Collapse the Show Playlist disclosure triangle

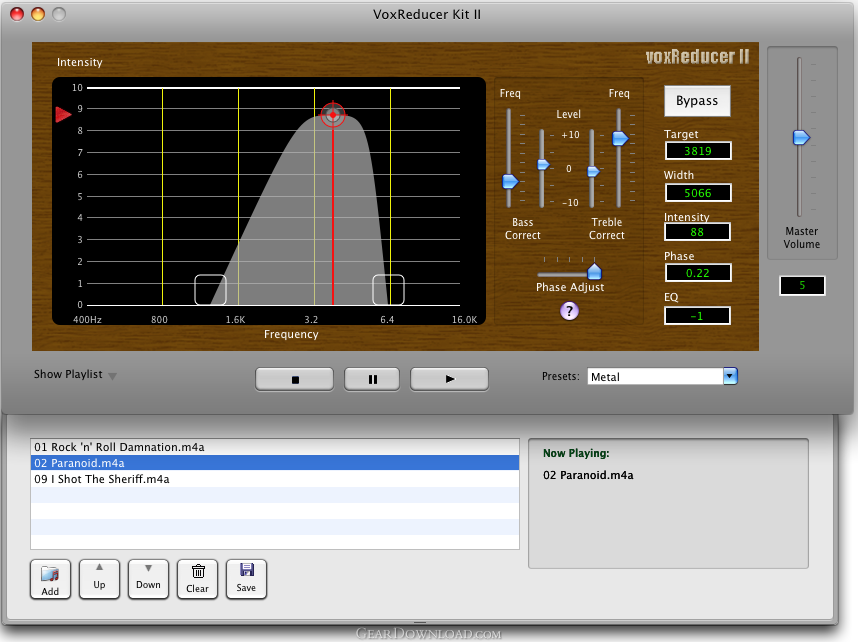coord(112,376)
